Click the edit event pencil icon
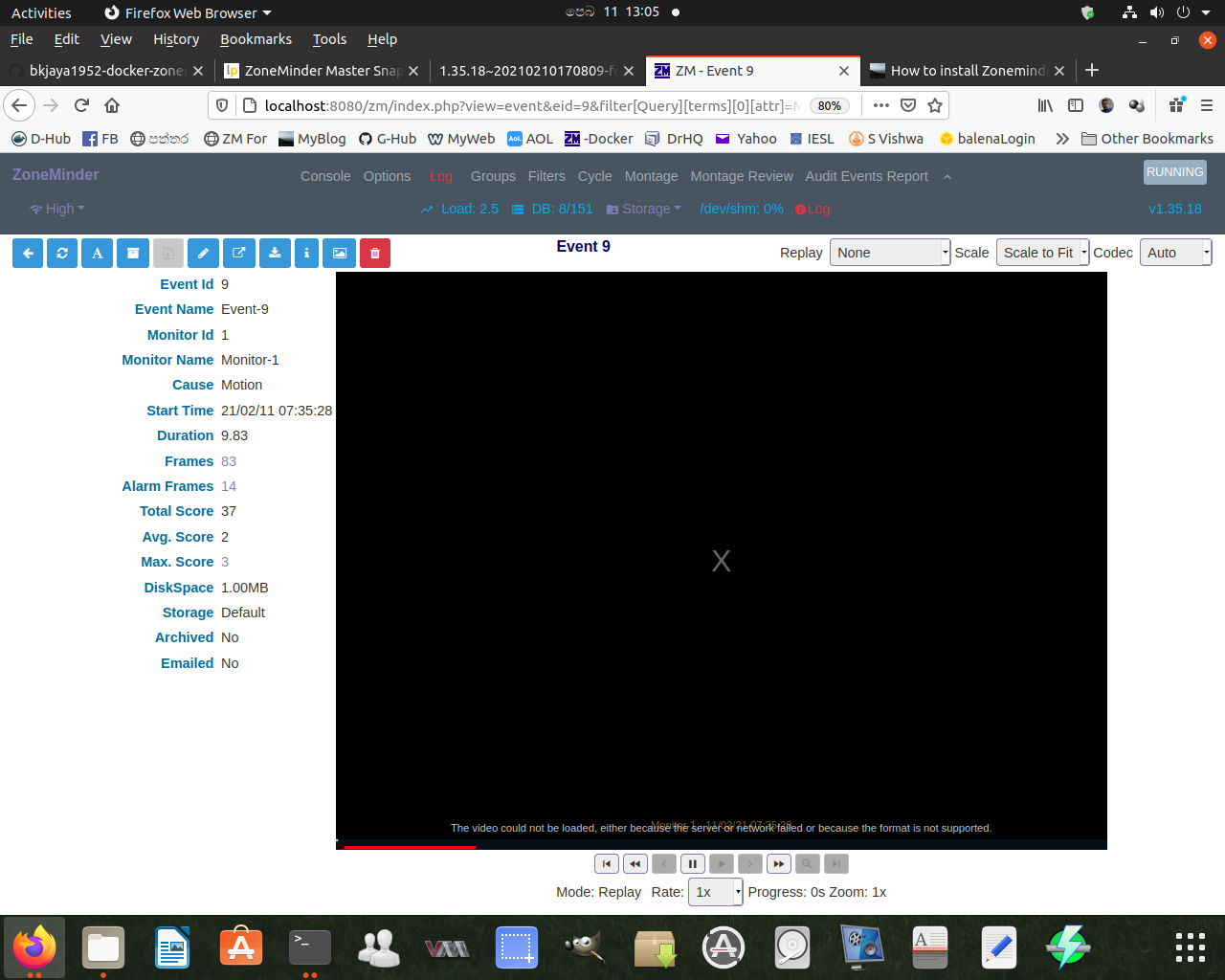Screen dimensions: 1225x980 [203, 254]
